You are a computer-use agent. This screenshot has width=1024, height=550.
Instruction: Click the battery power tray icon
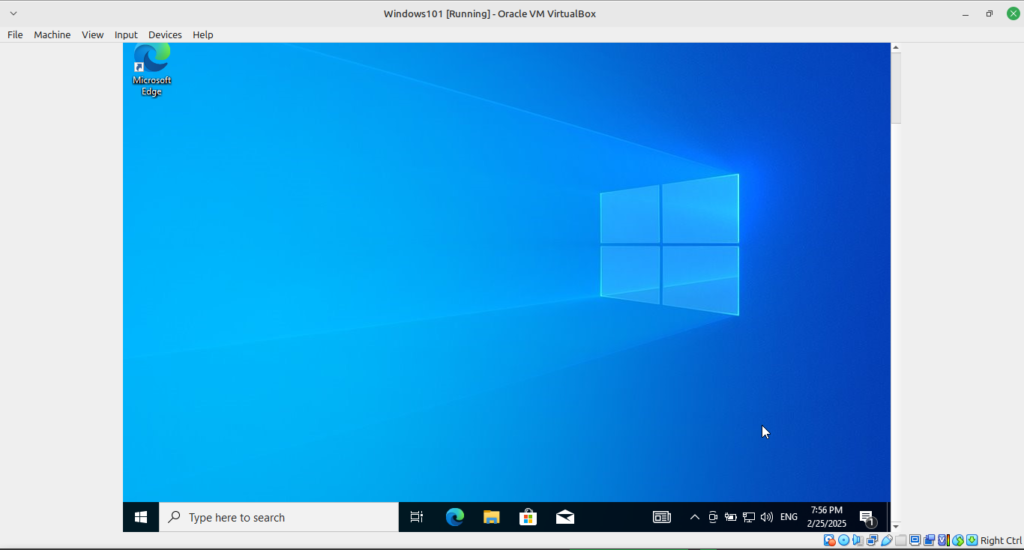click(x=730, y=517)
